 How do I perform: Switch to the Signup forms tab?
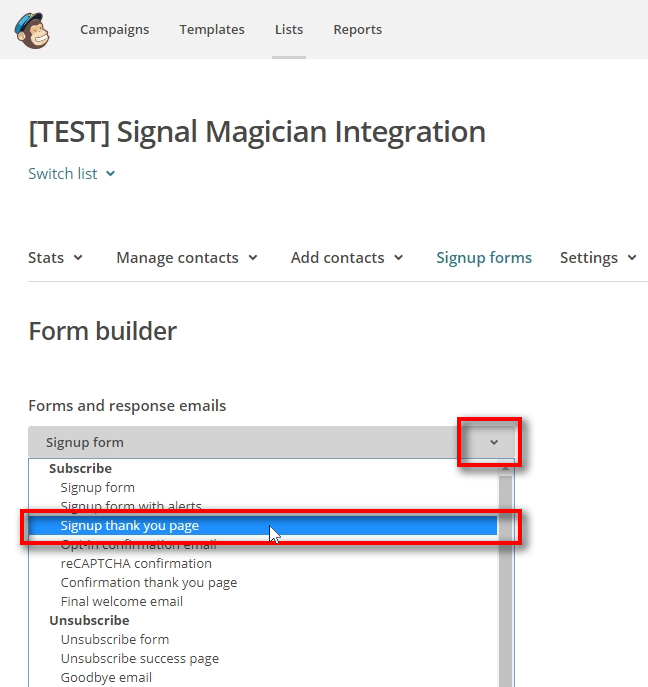click(484, 258)
